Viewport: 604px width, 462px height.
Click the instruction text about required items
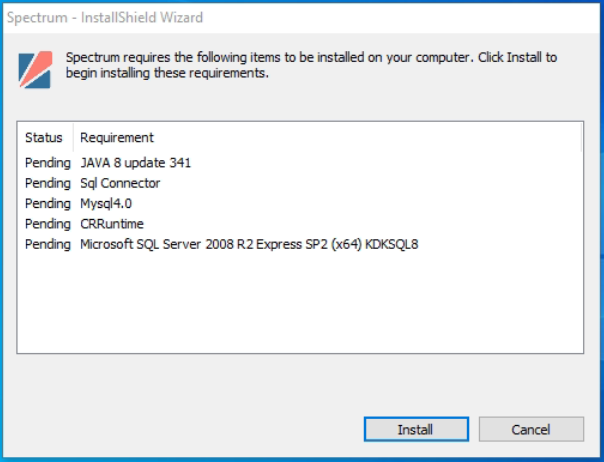(x=311, y=65)
